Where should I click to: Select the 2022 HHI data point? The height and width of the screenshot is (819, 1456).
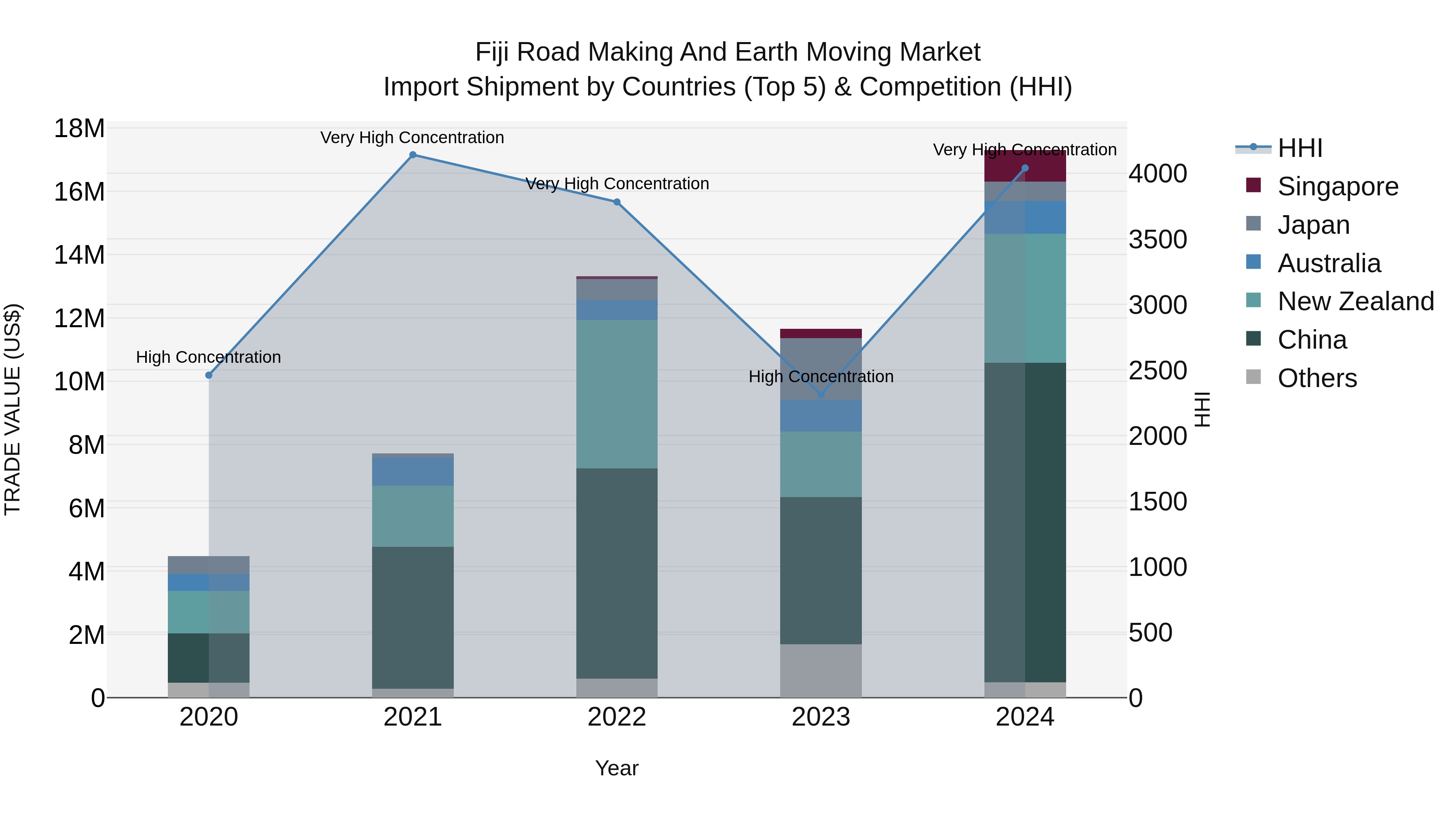(x=617, y=202)
